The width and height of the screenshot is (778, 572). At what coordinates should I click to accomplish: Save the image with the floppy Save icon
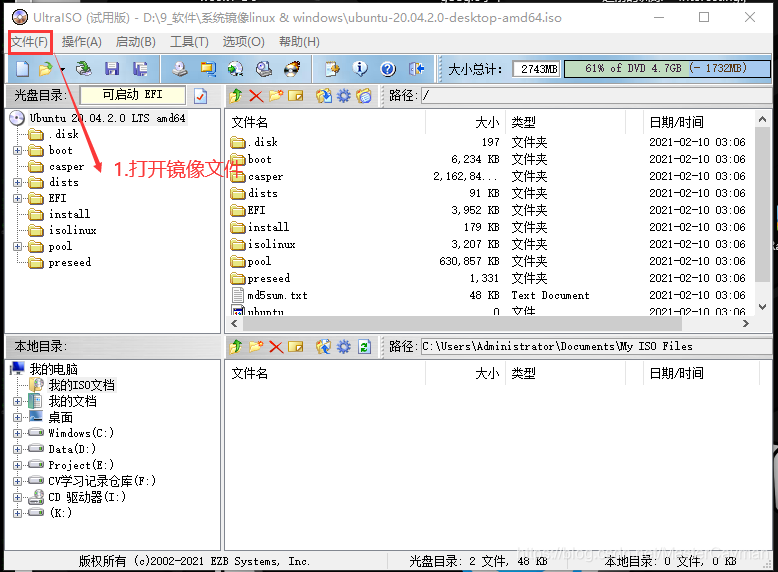point(112,69)
